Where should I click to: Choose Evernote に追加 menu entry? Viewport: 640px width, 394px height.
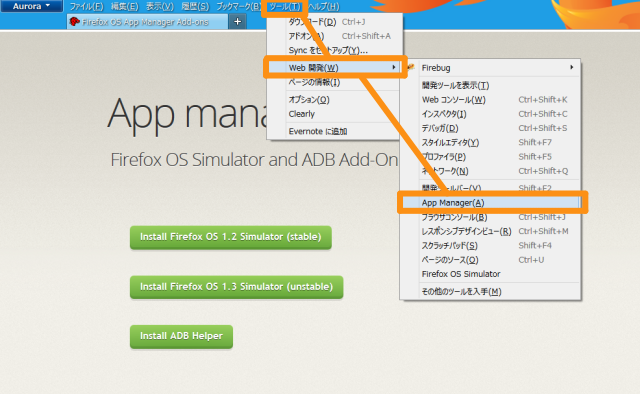pos(335,131)
